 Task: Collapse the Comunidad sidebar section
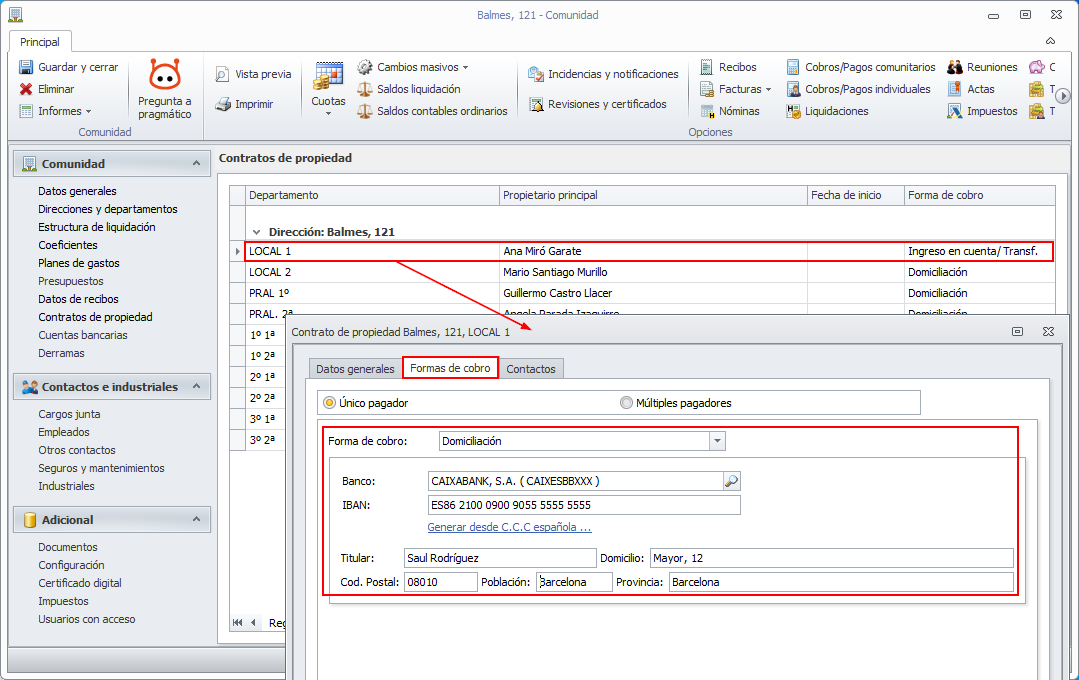pyautogui.click(x=196, y=163)
